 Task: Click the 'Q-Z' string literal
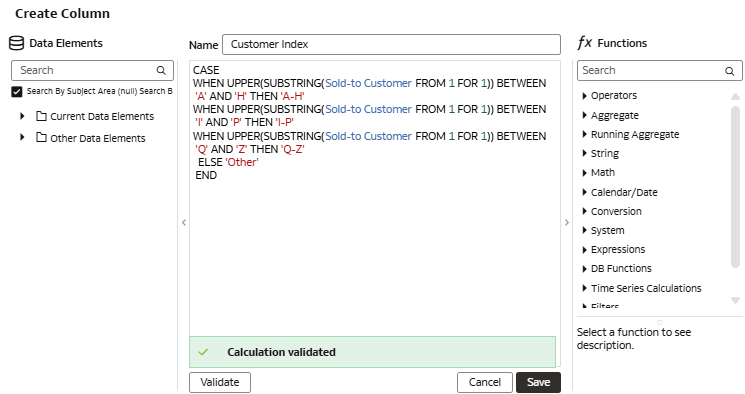tap(293, 149)
